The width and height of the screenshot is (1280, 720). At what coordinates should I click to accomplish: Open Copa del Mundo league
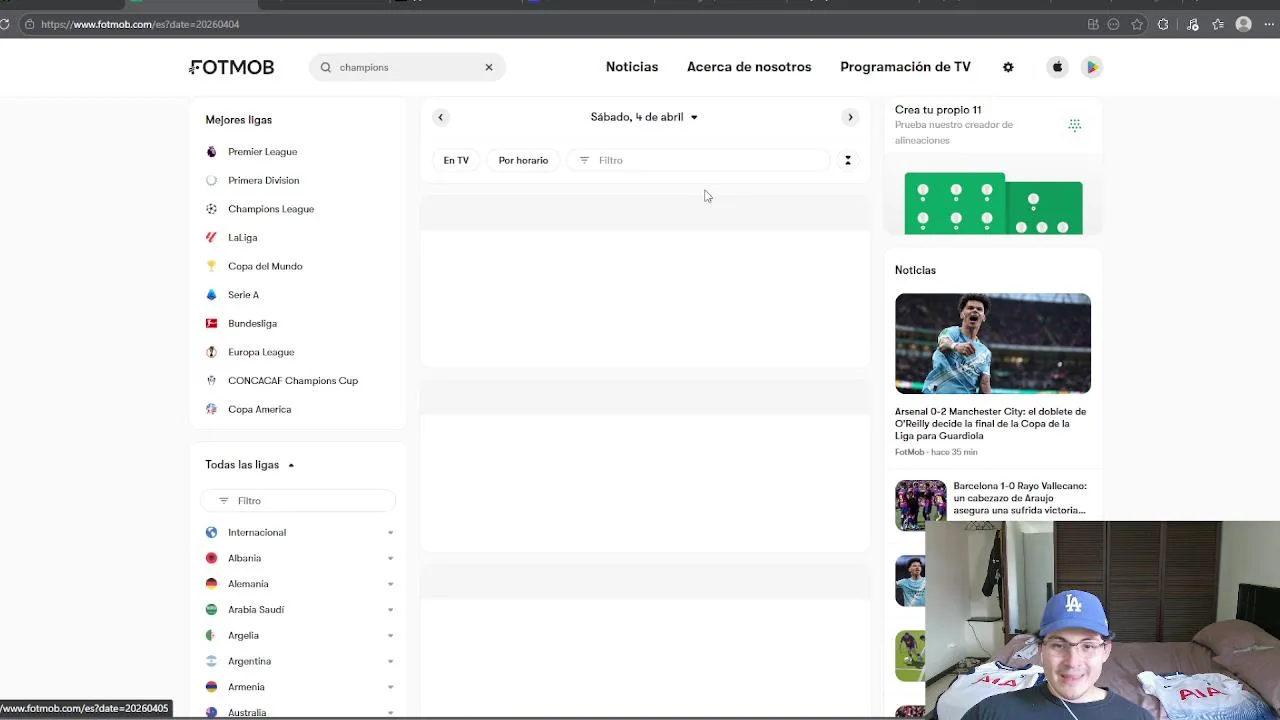265,266
